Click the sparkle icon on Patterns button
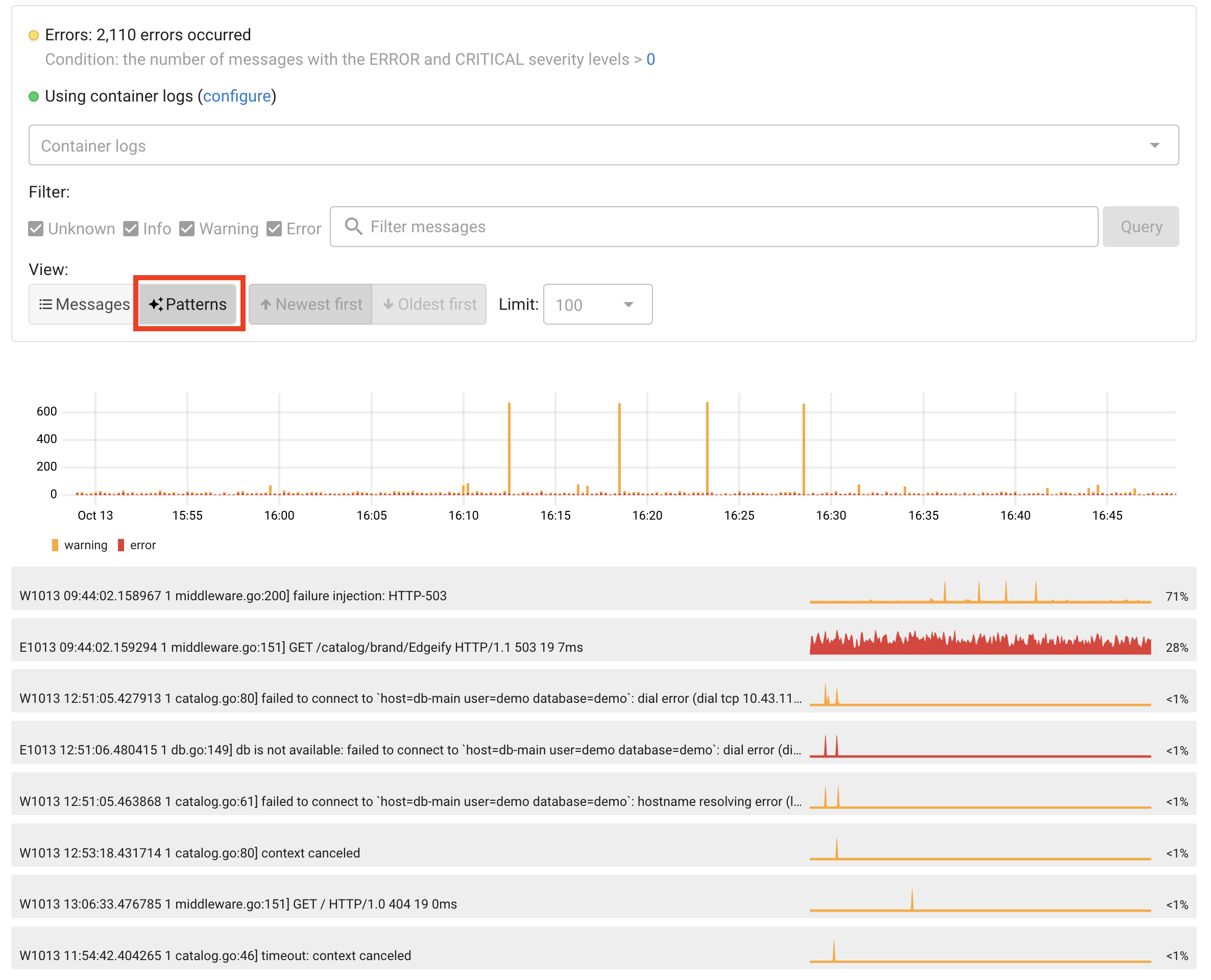This screenshot has width=1211, height=980. coord(156,304)
